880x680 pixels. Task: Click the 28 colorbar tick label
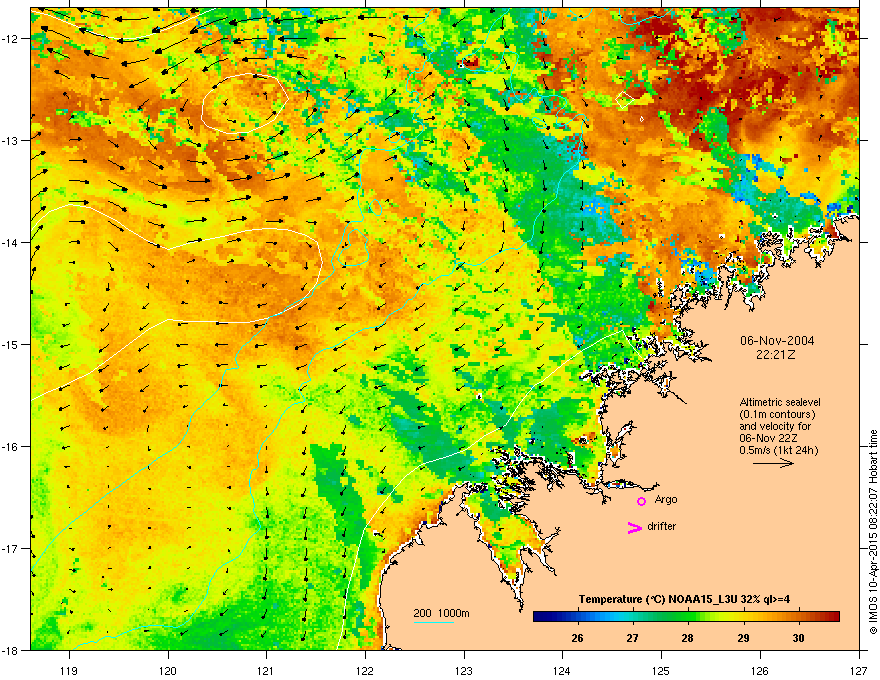point(688,638)
